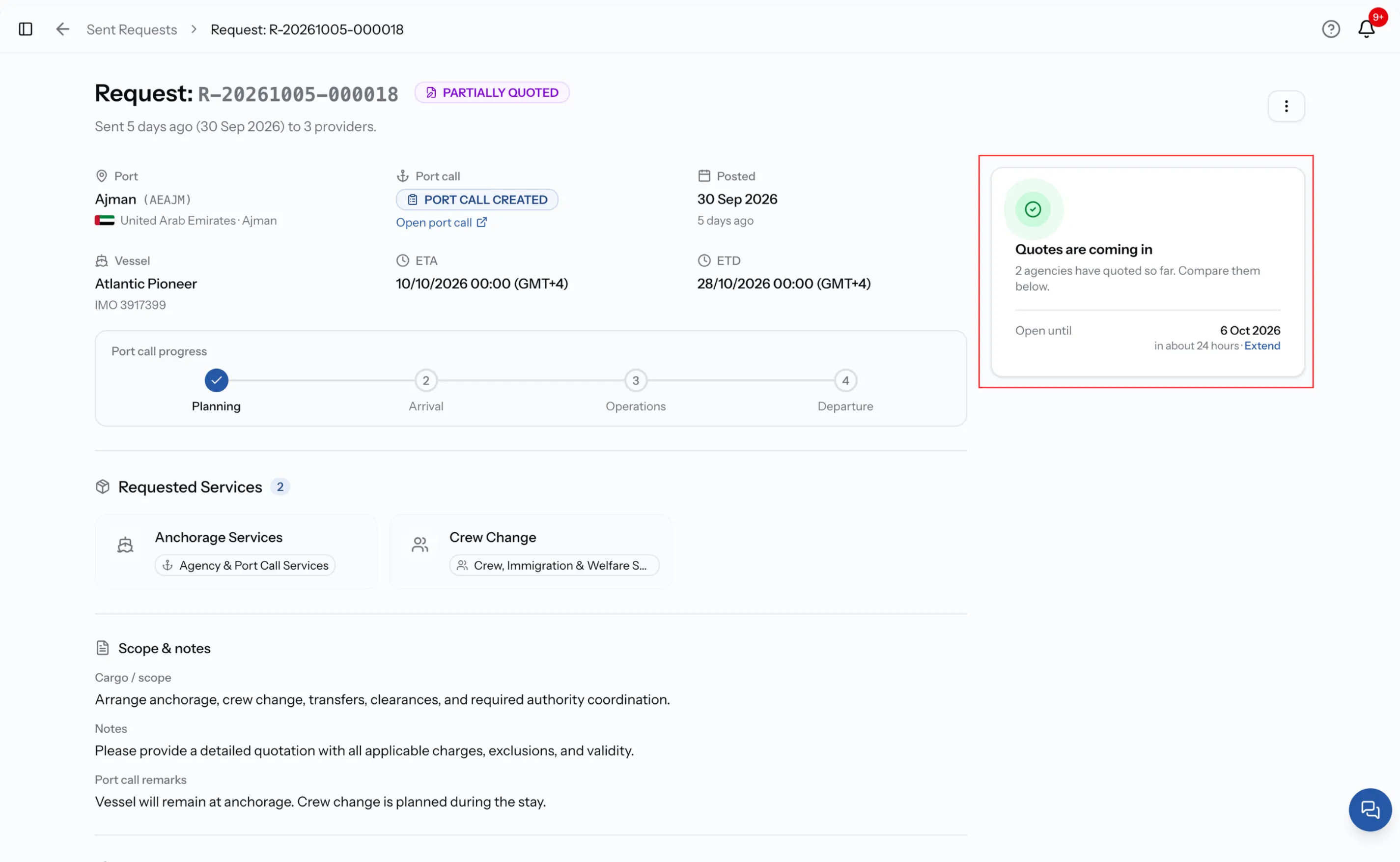The image size is (1400, 862).
Task: Click the request ID R-20261005-000018 heading
Action: 298,95
